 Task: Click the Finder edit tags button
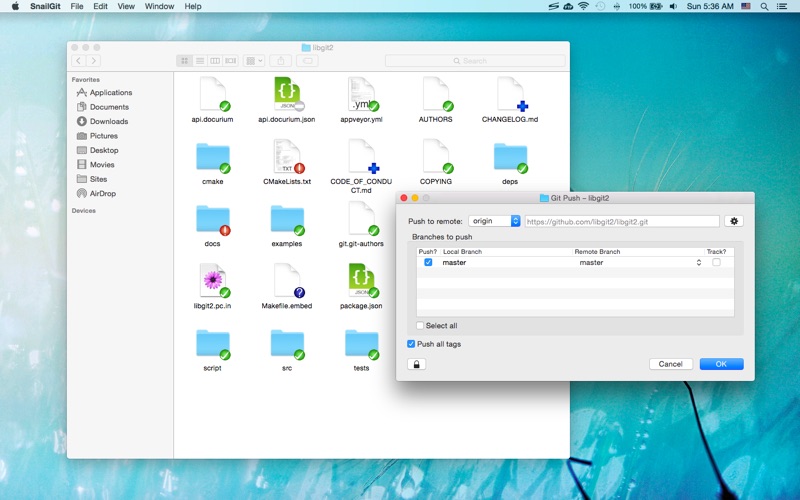click(x=308, y=61)
